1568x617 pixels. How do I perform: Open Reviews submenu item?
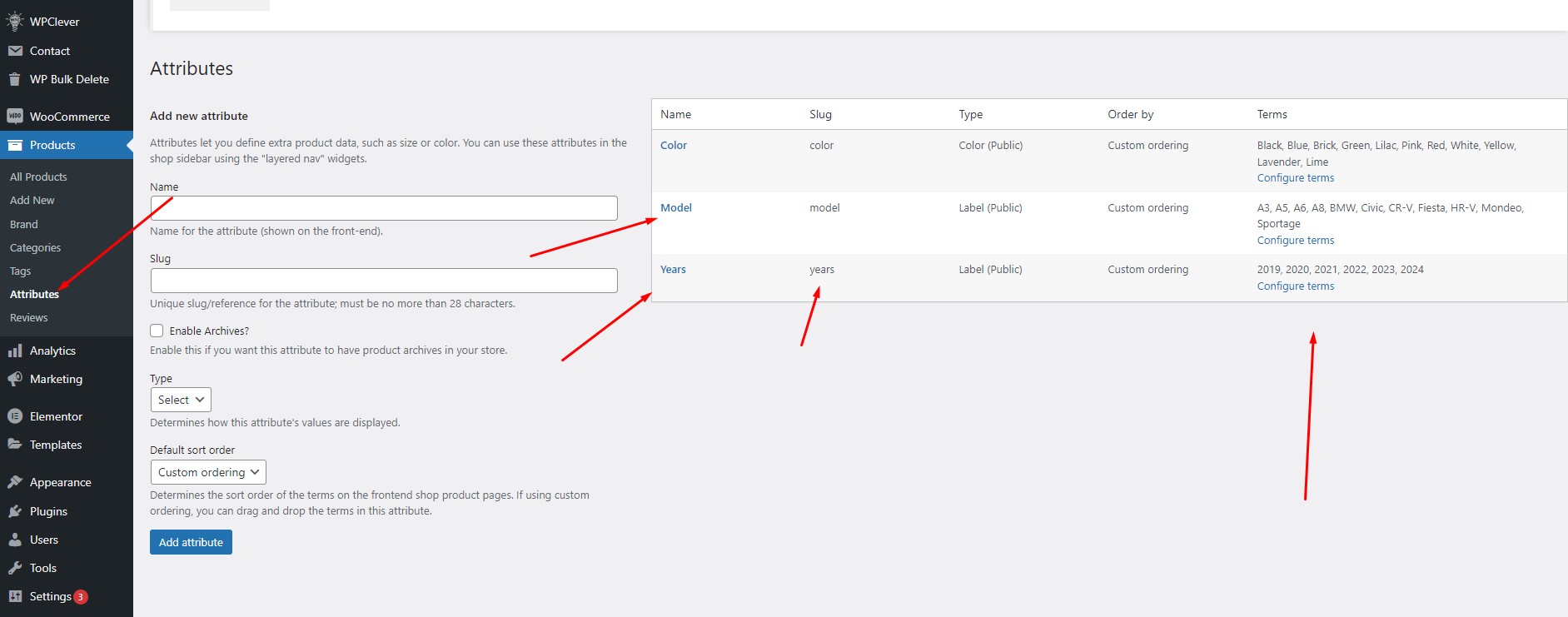pos(29,317)
